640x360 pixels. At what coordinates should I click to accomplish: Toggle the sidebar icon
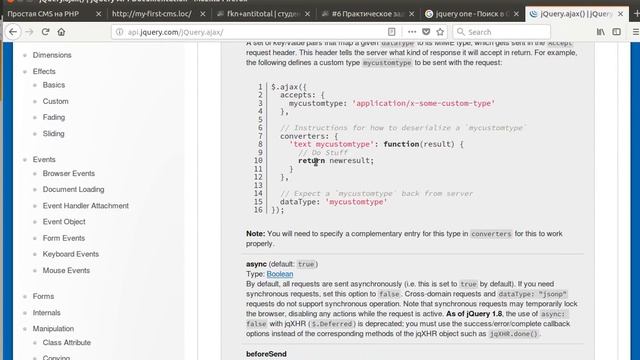coord(616,32)
